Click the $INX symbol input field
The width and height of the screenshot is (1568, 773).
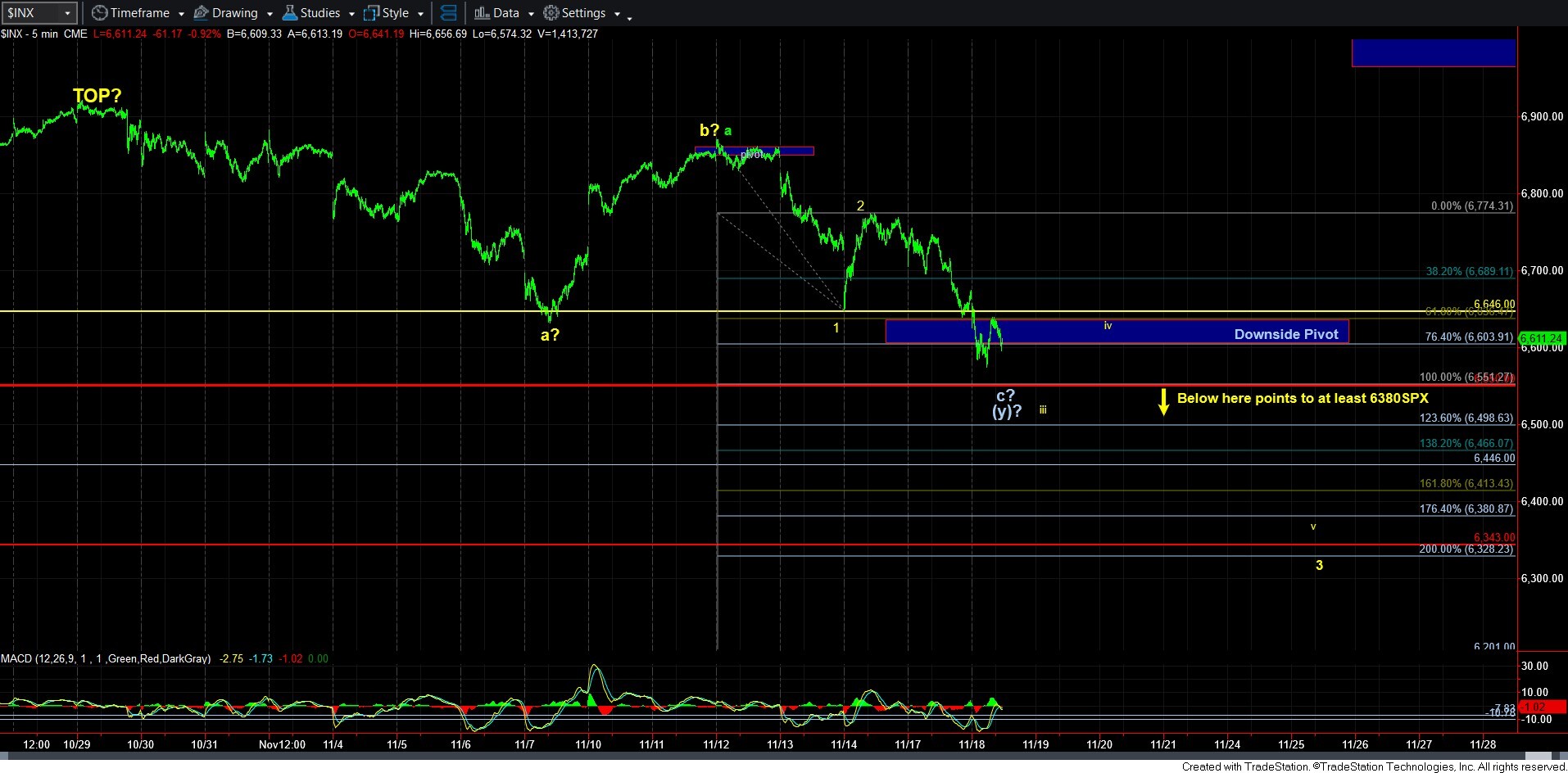click(x=31, y=13)
